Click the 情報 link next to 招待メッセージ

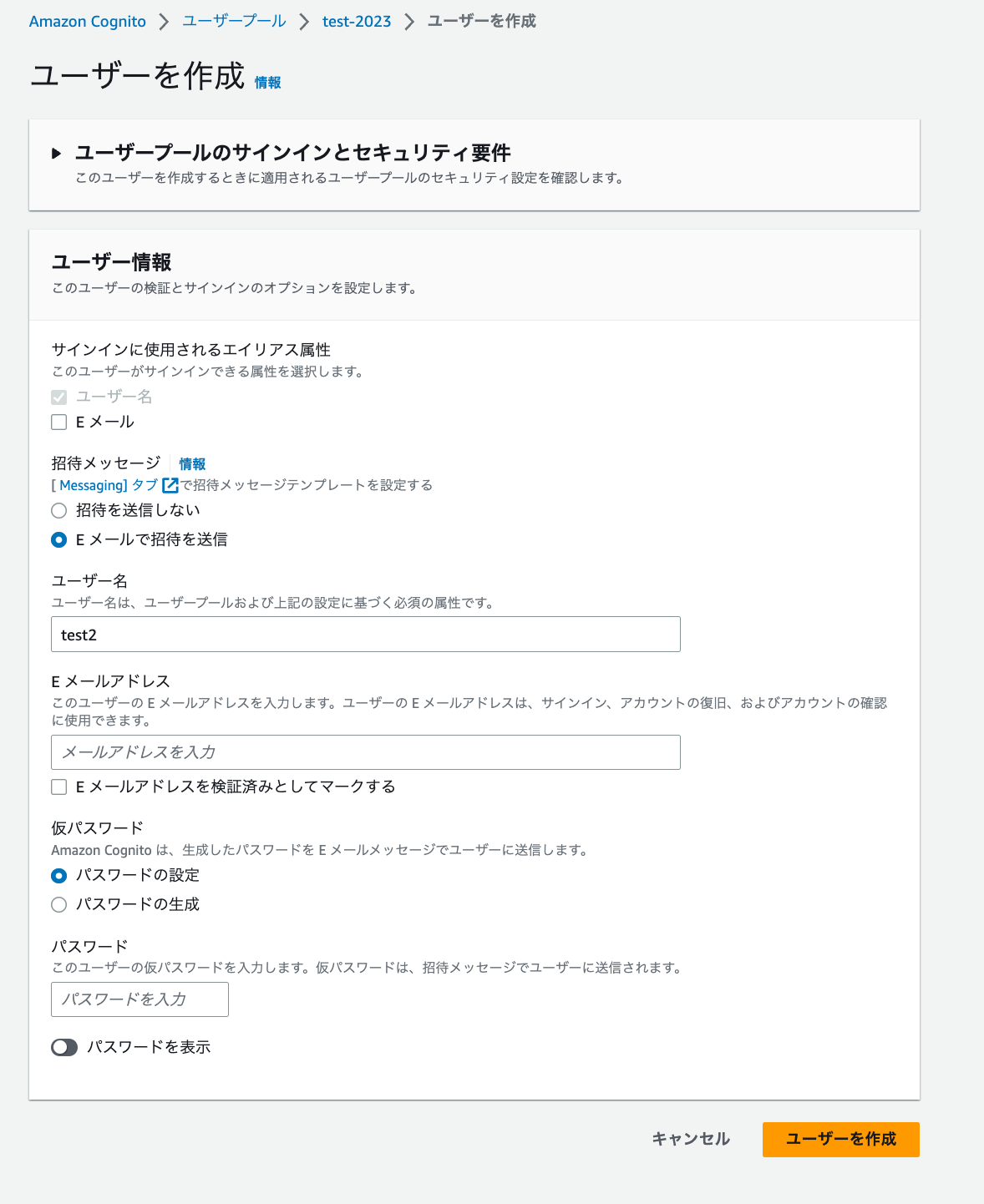point(192,464)
